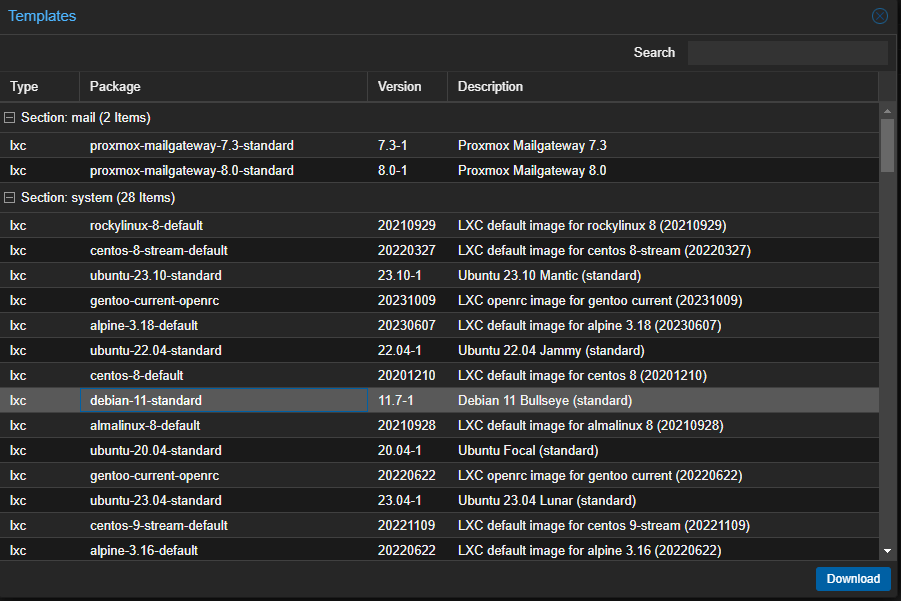This screenshot has width=901, height=601.
Task: Select ubuntu-23.04-standard template
Action: coord(439,500)
